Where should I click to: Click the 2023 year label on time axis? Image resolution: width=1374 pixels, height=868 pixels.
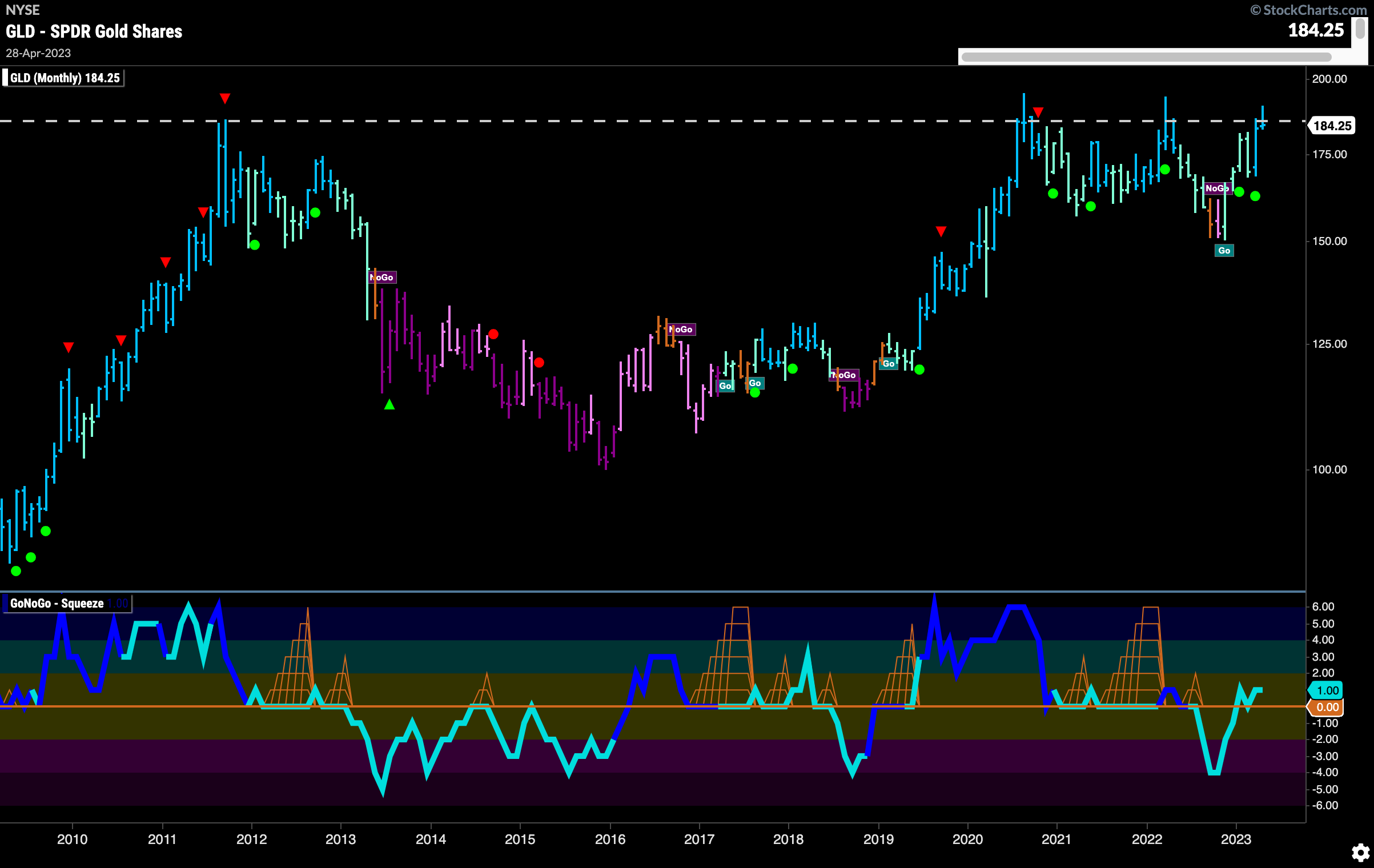[x=1236, y=839]
